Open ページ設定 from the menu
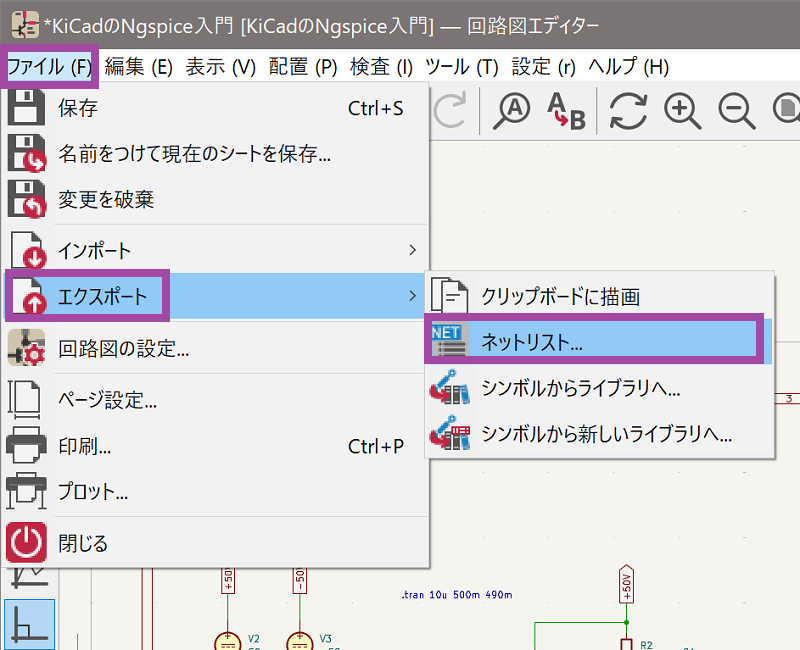Viewport: 800px width, 650px height. point(215,400)
